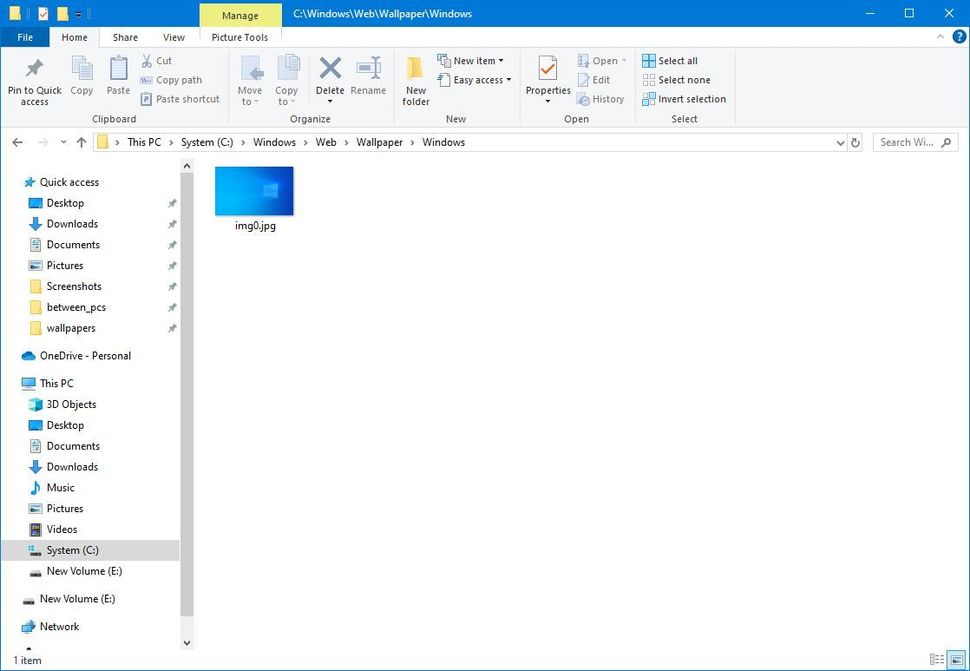Viewport: 970px width, 671px height.
Task: Open the address bar history dropdown
Action: point(839,142)
